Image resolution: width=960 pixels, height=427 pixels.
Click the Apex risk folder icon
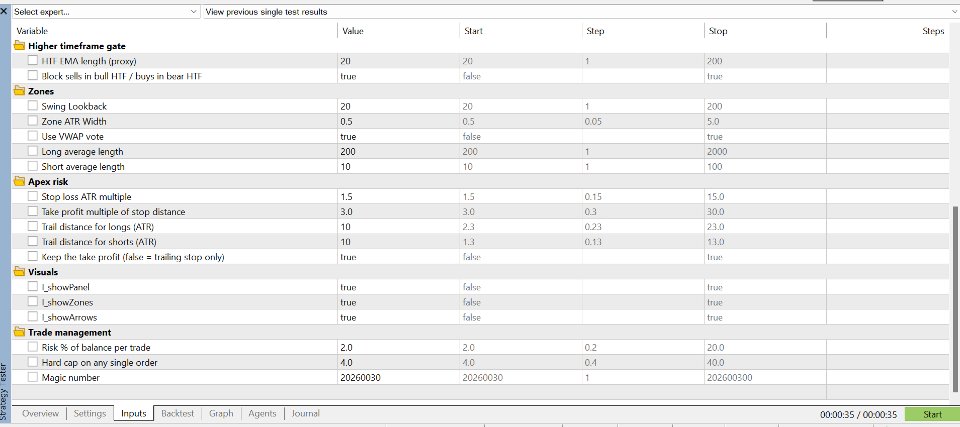[x=19, y=181]
